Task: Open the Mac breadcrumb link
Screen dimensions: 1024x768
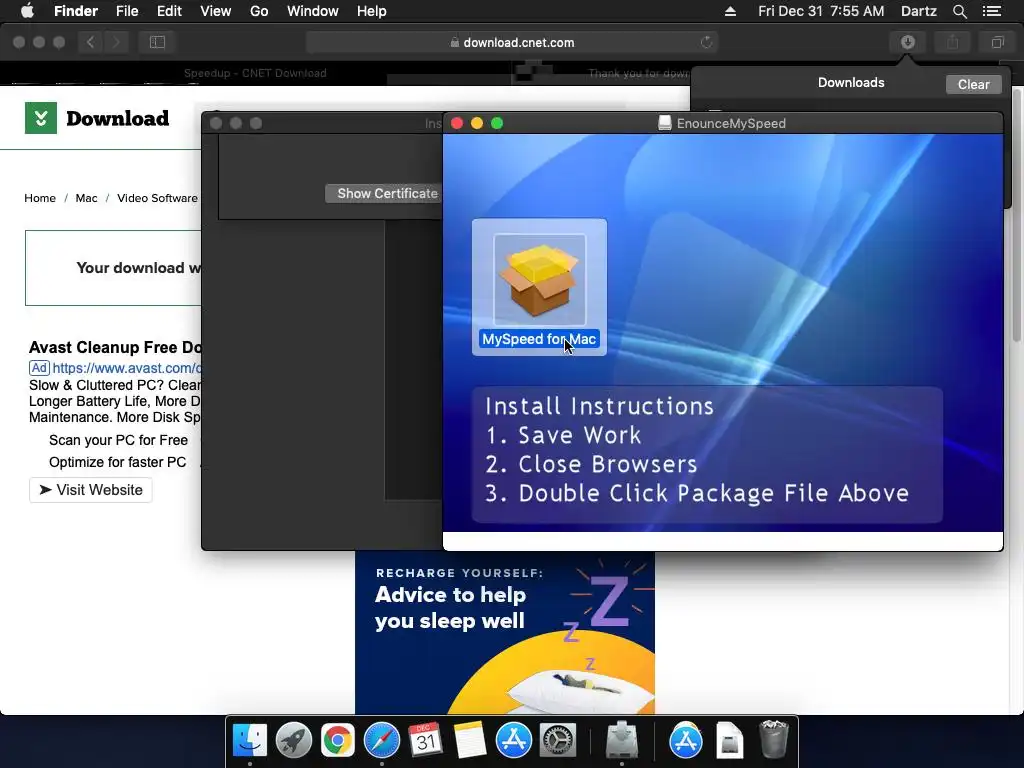Action: tap(86, 198)
